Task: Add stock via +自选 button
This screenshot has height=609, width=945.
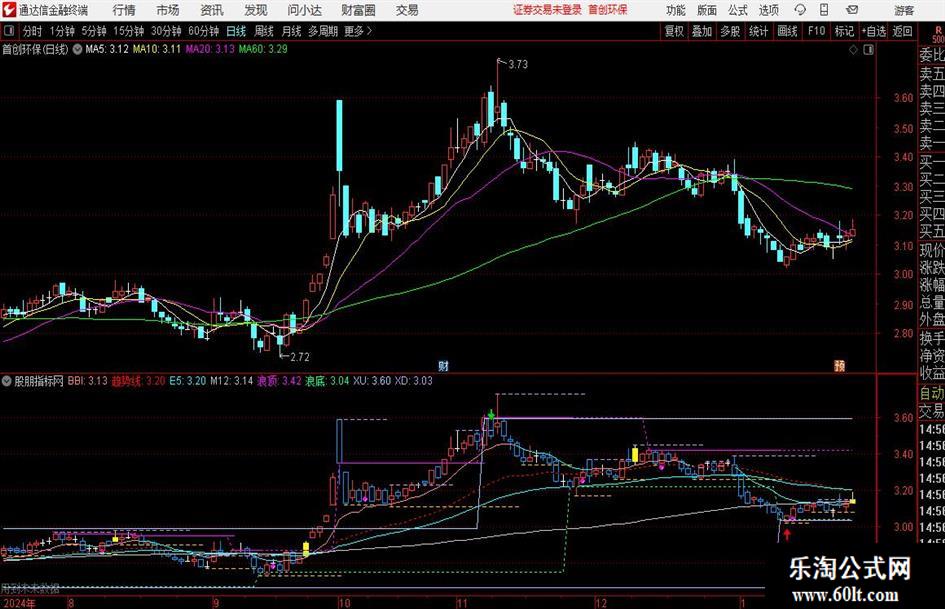Action: pos(874,31)
